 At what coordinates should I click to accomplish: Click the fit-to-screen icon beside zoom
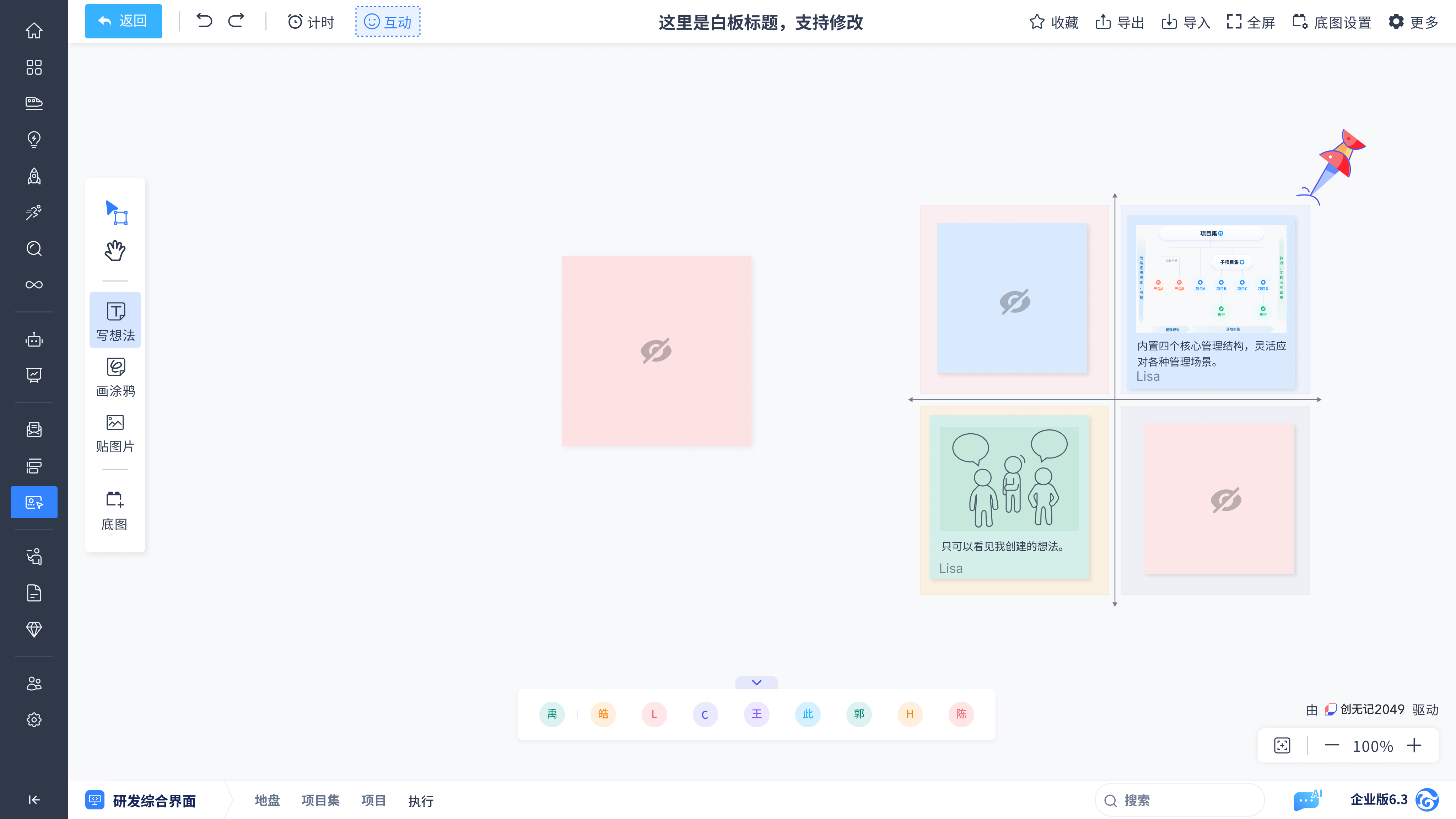[x=1282, y=745]
